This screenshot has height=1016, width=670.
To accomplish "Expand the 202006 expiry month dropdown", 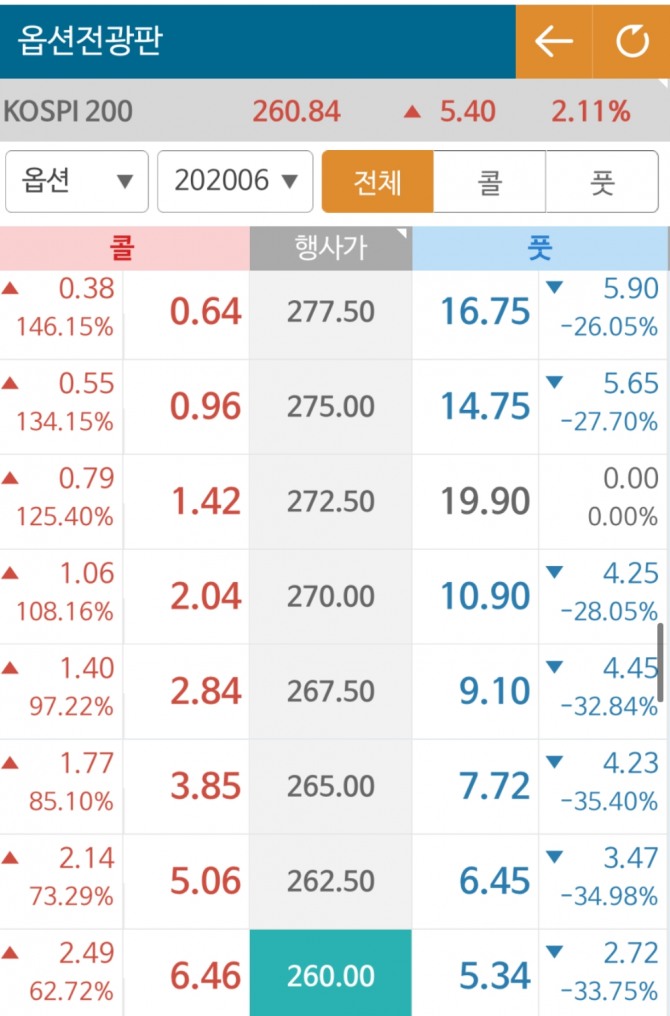I will click(235, 182).
